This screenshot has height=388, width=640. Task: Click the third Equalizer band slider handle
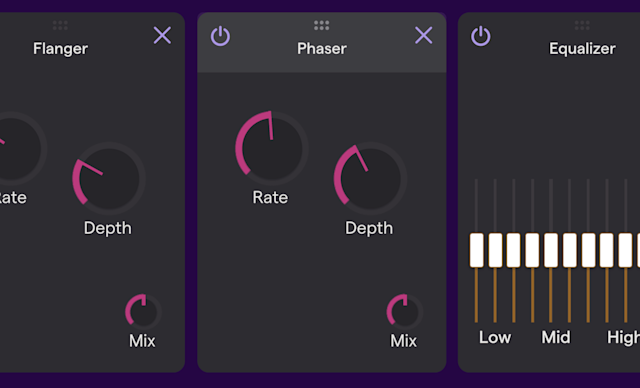(513, 250)
